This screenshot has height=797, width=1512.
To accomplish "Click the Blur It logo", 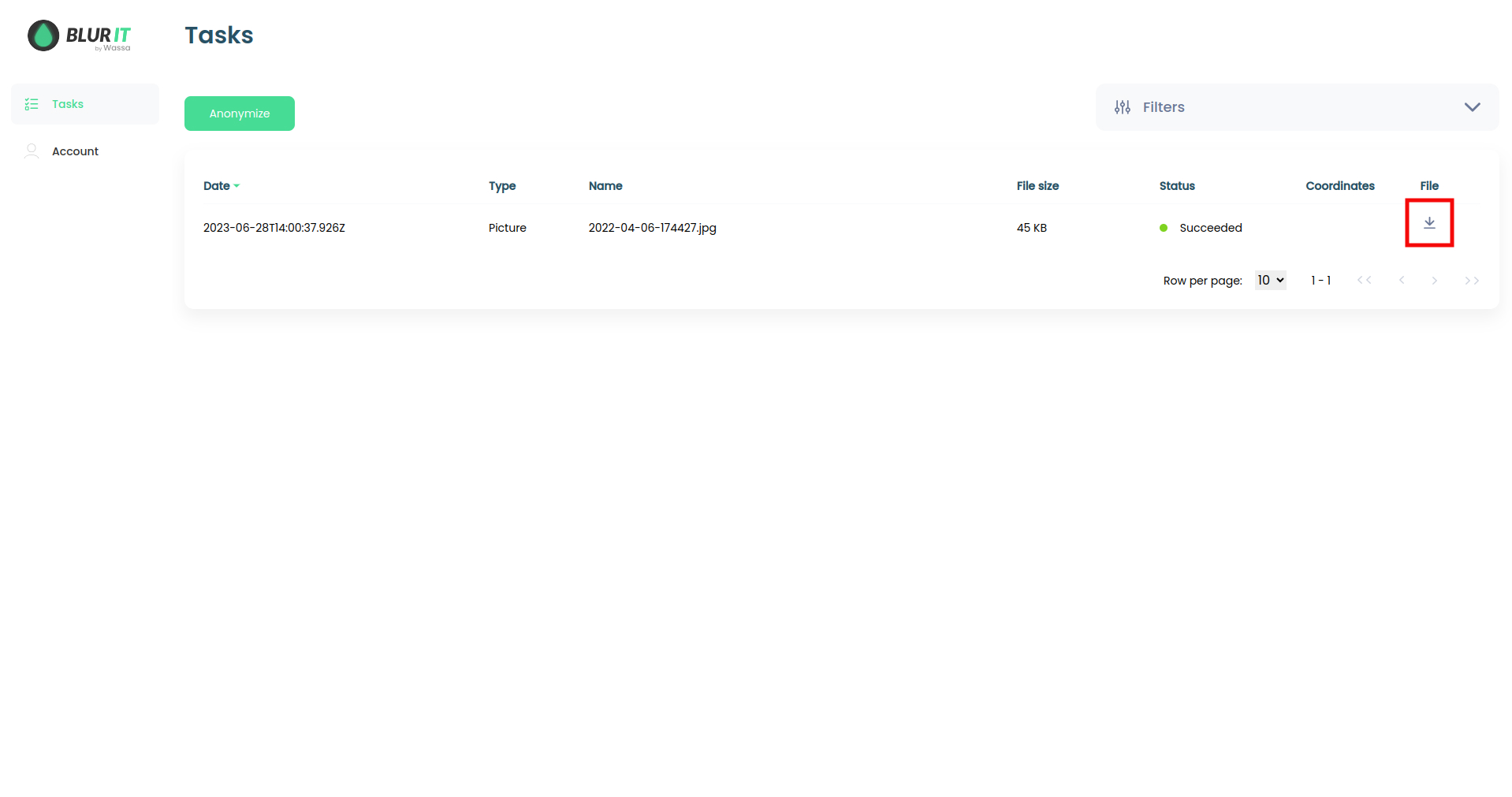I will pyautogui.click(x=79, y=35).
